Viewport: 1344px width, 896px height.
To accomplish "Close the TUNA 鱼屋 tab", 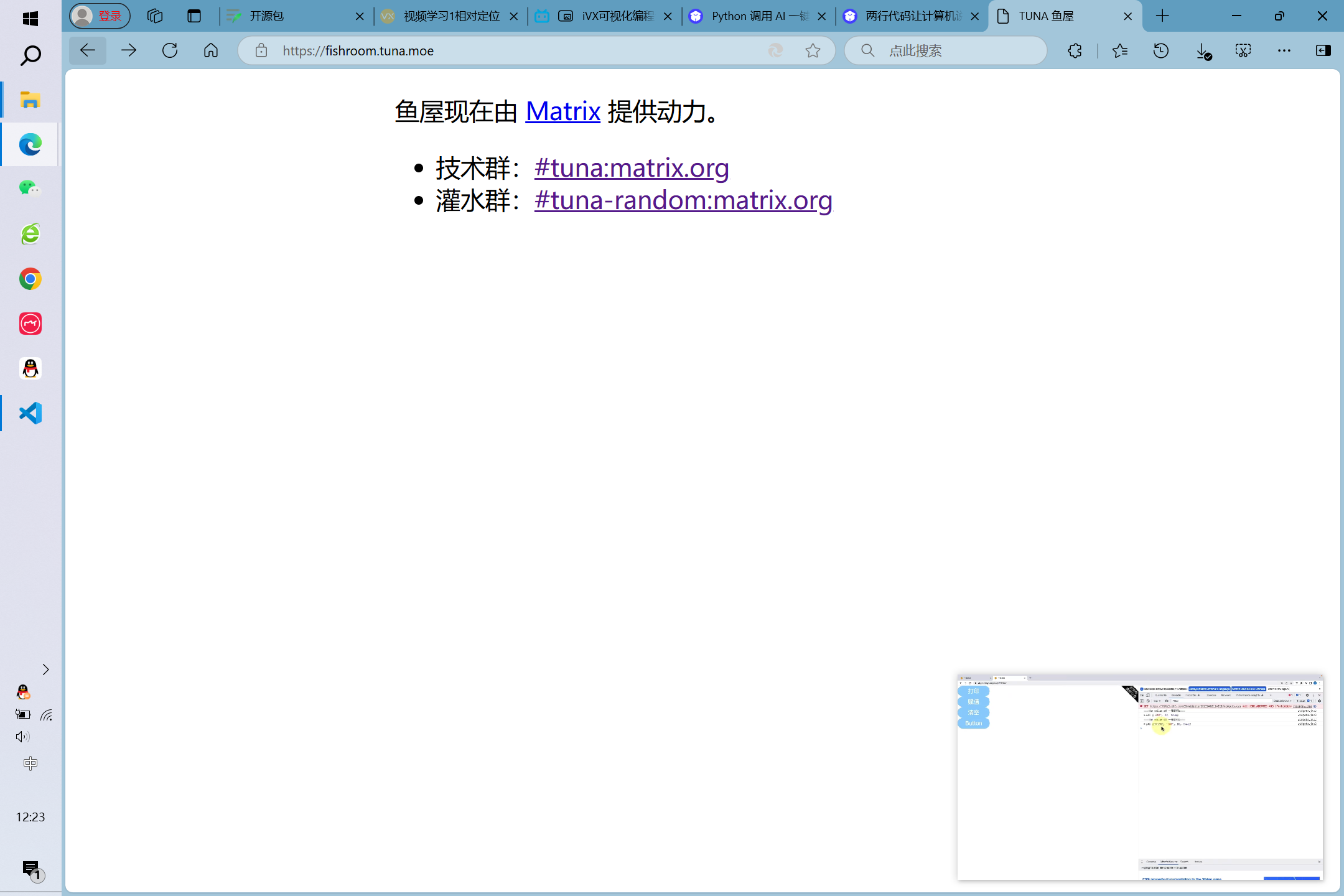I will point(1128,16).
